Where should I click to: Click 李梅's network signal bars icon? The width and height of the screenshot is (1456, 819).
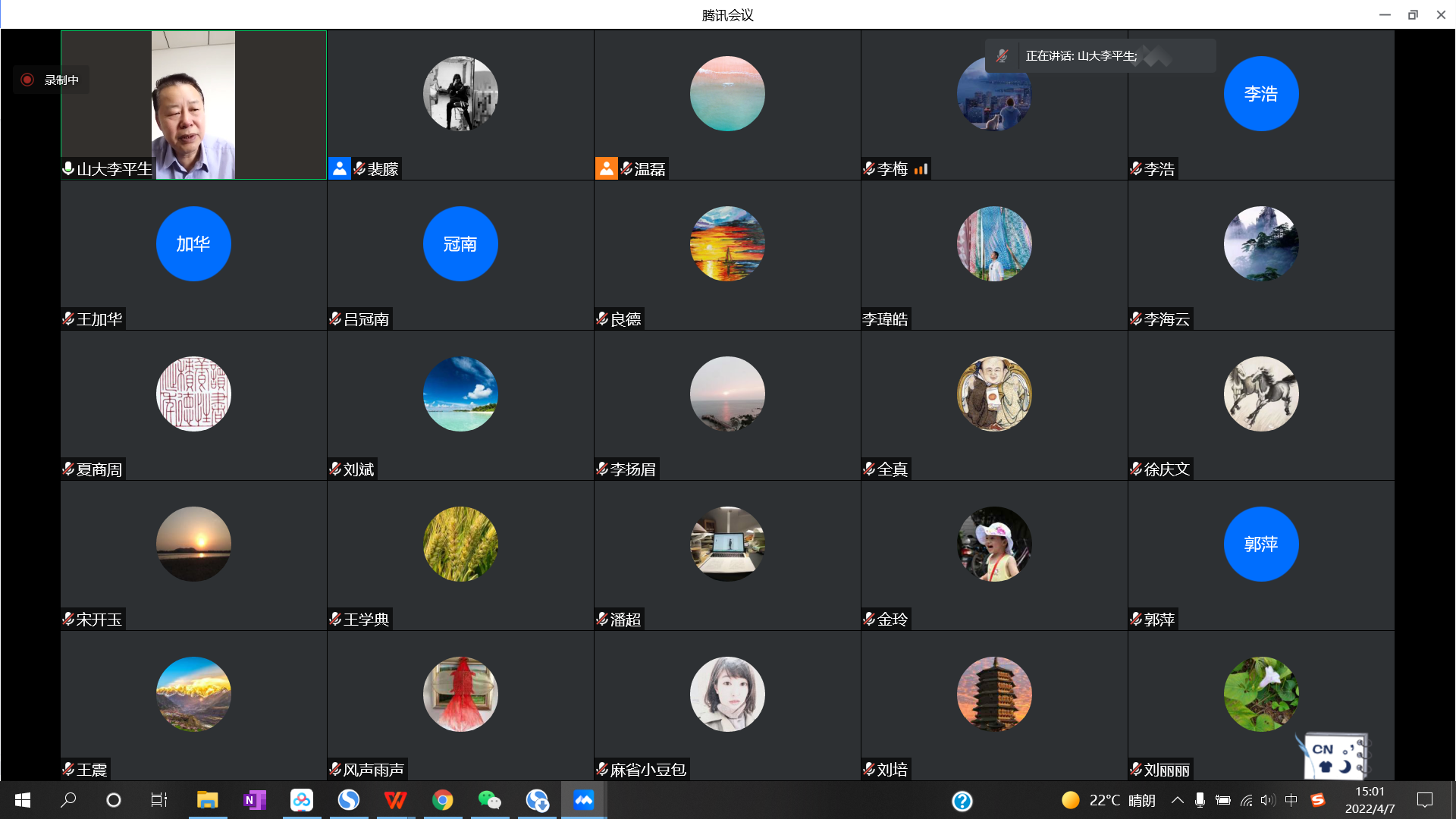pyautogui.click(x=921, y=169)
